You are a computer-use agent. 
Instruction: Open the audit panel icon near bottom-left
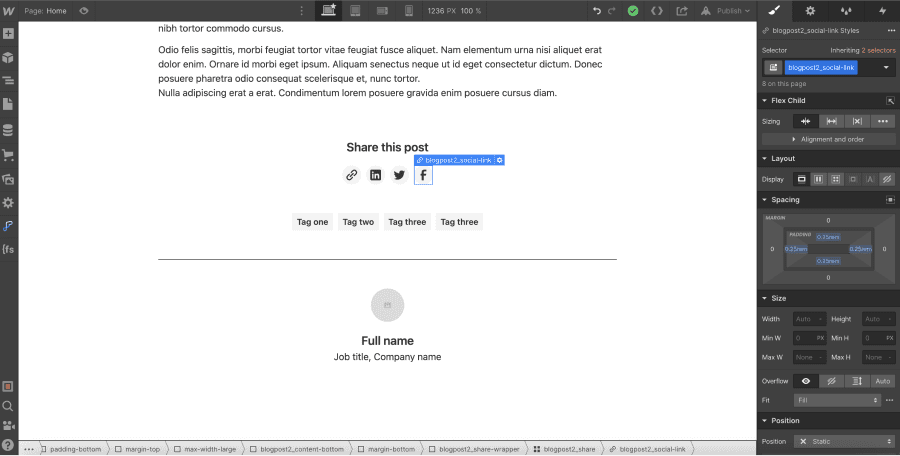(x=8, y=387)
